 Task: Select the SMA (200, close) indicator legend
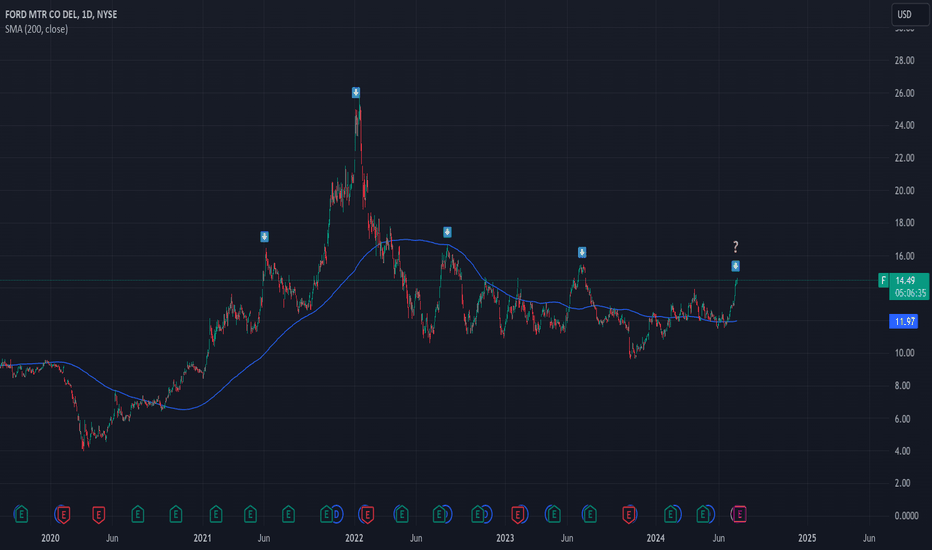(x=36, y=29)
